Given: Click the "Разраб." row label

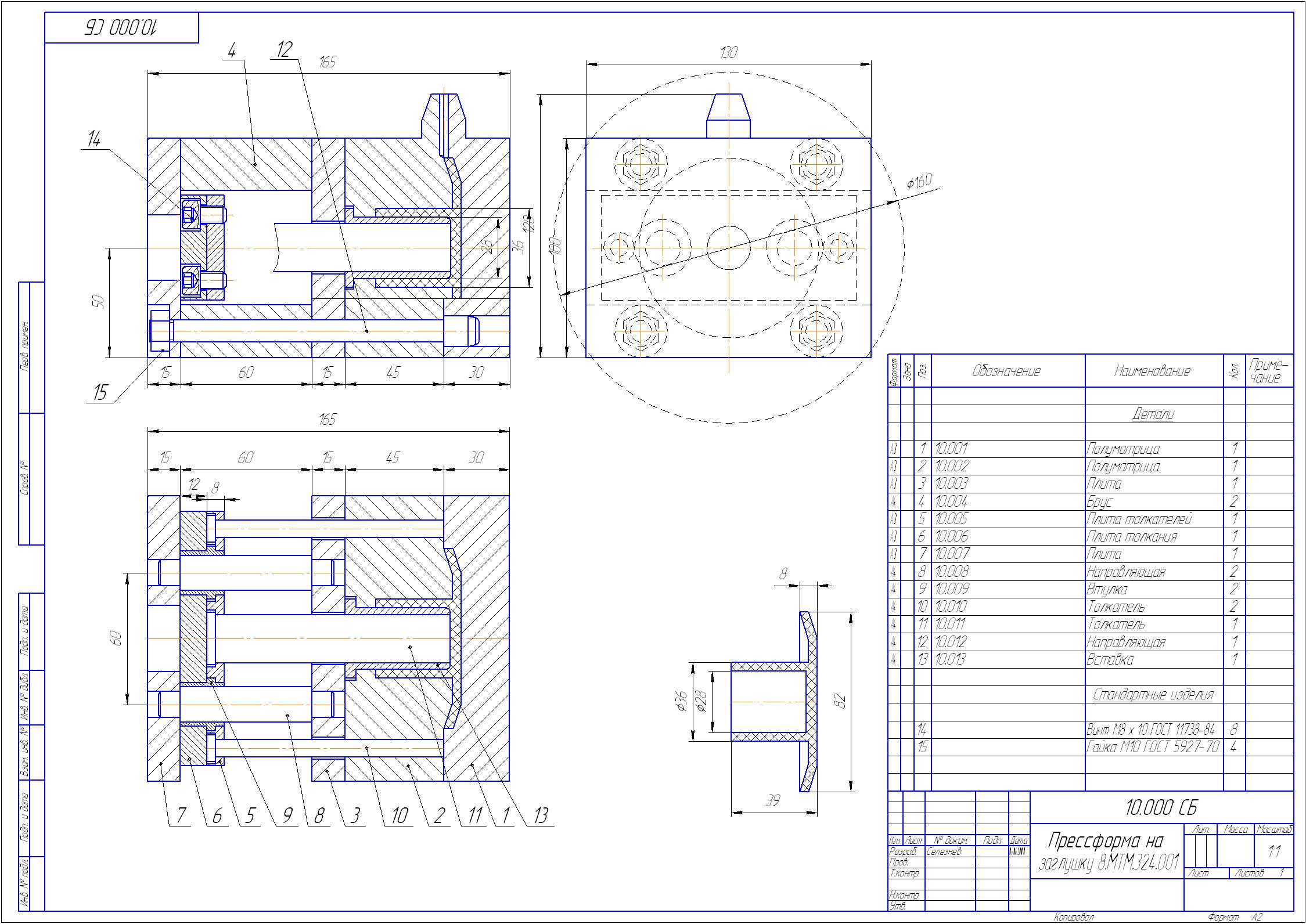Looking at the screenshot, I should (x=903, y=851).
